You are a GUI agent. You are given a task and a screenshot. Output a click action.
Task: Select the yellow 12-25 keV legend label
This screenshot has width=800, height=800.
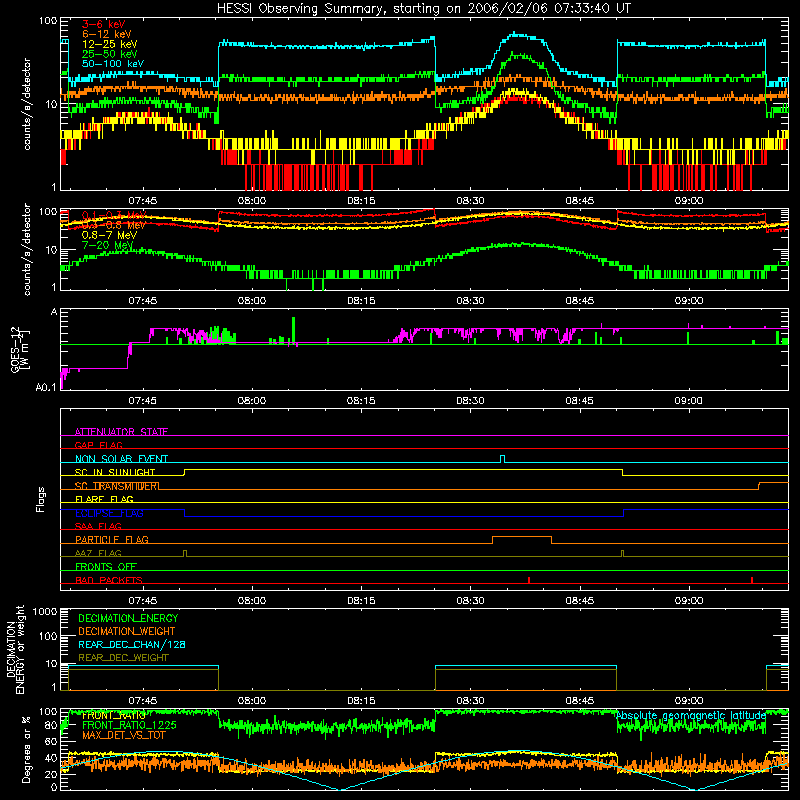coord(110,44)
